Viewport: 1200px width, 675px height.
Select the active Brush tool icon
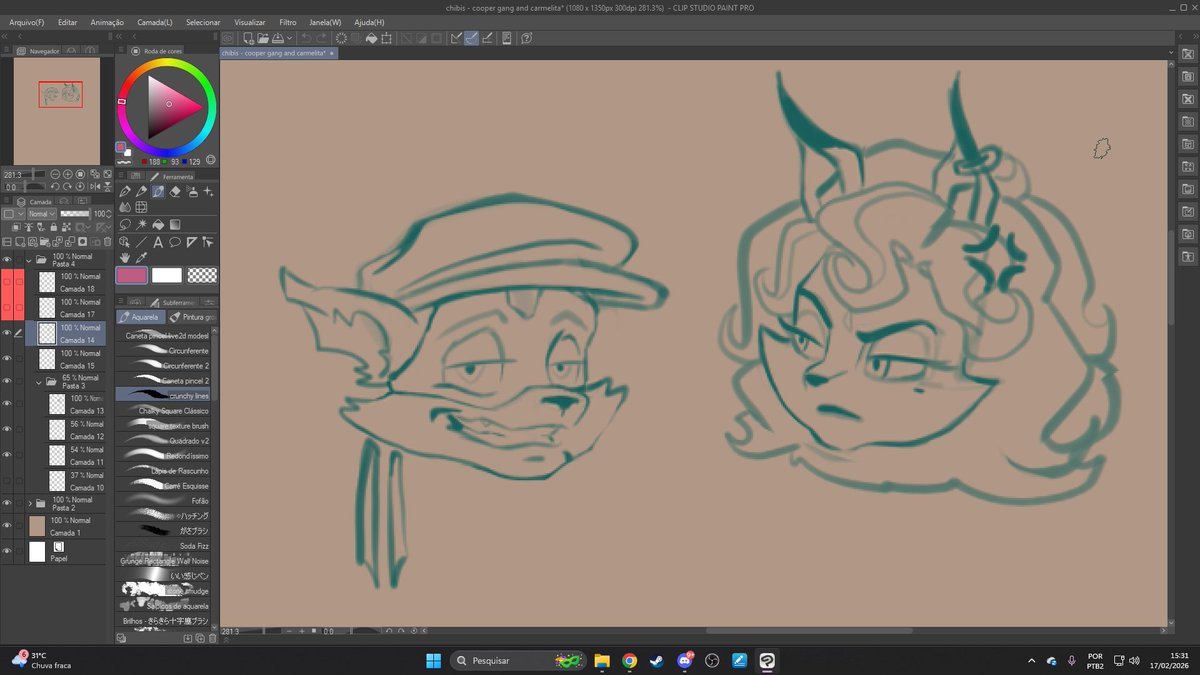158,191
